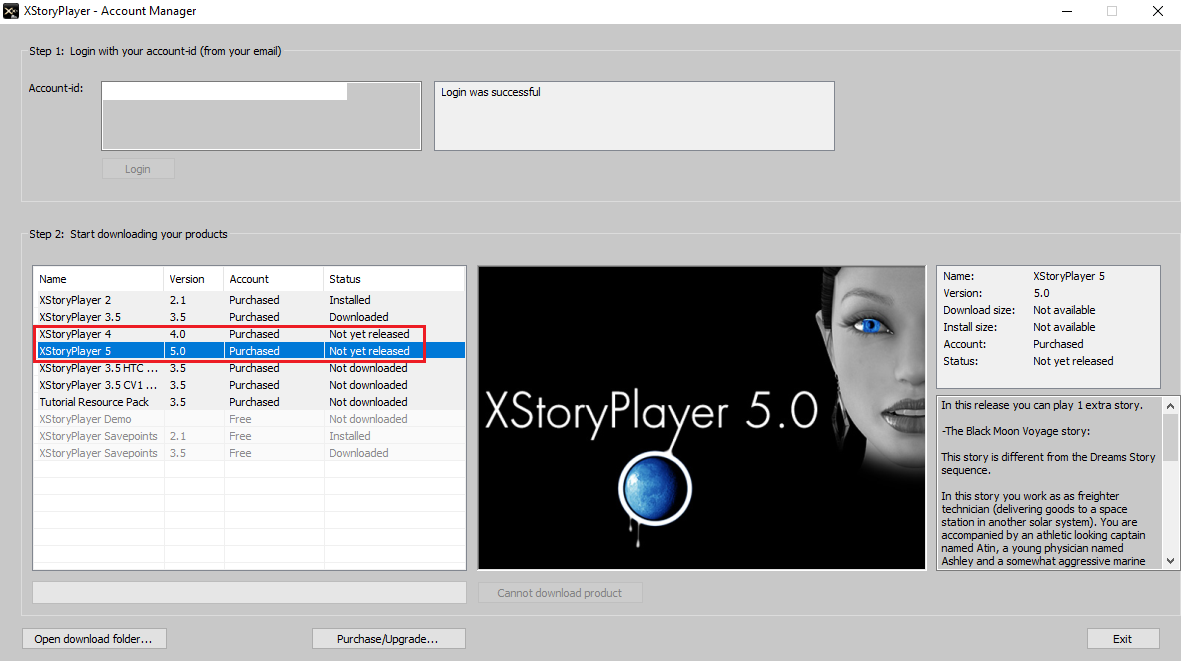This screenshot has height=661, width=1181.
Task: Select XStoryPlayer Savepoints version 2.1 row
Action: (249, 436)
